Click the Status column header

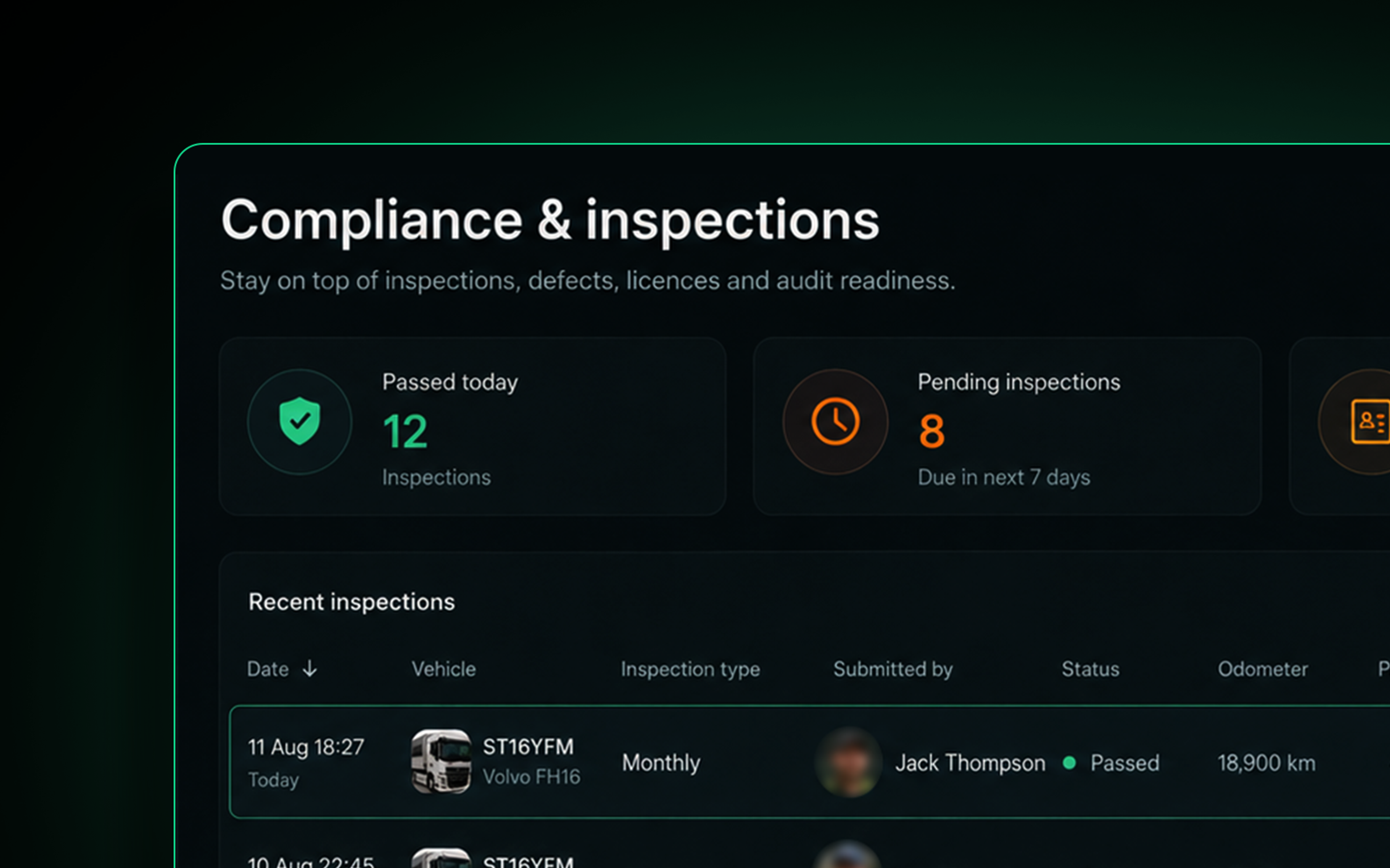pos(1090,669)
